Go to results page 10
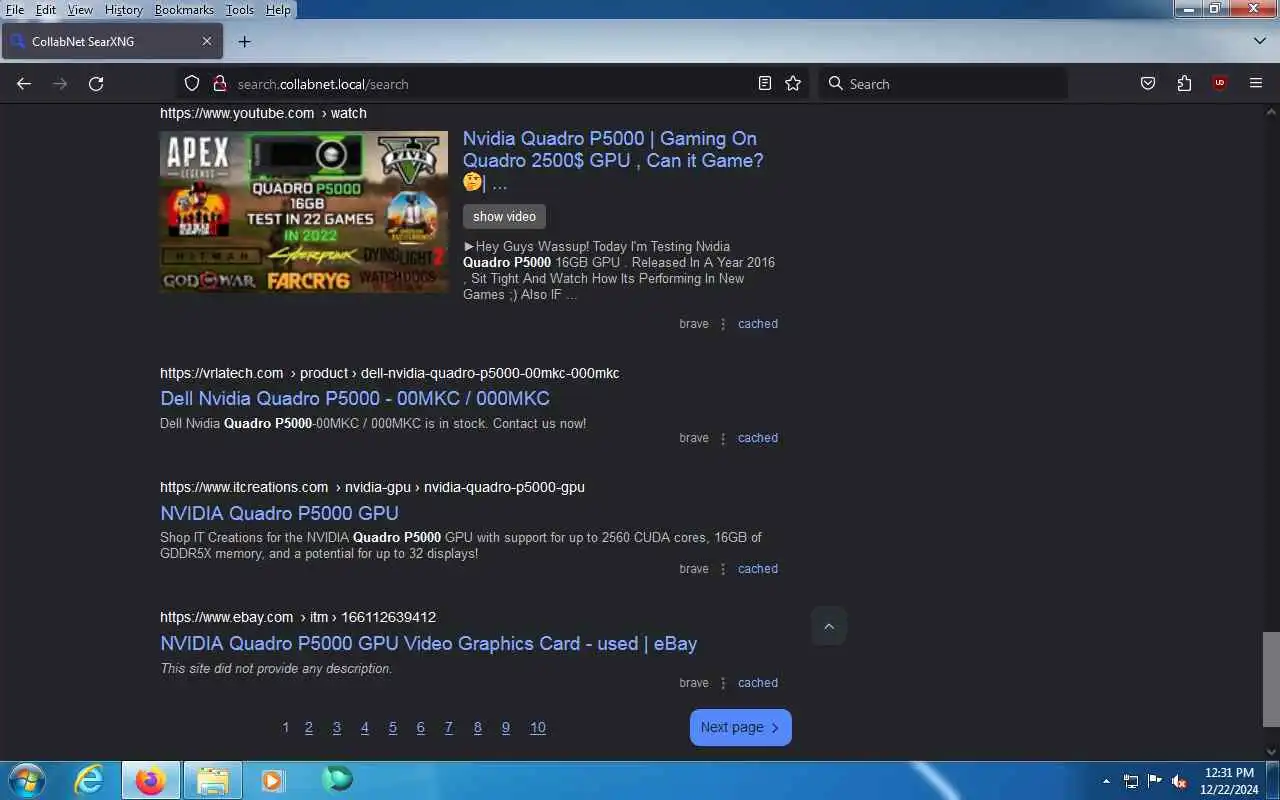Image resolution: width=1280 pixels, height=800 pixels. 538,728
